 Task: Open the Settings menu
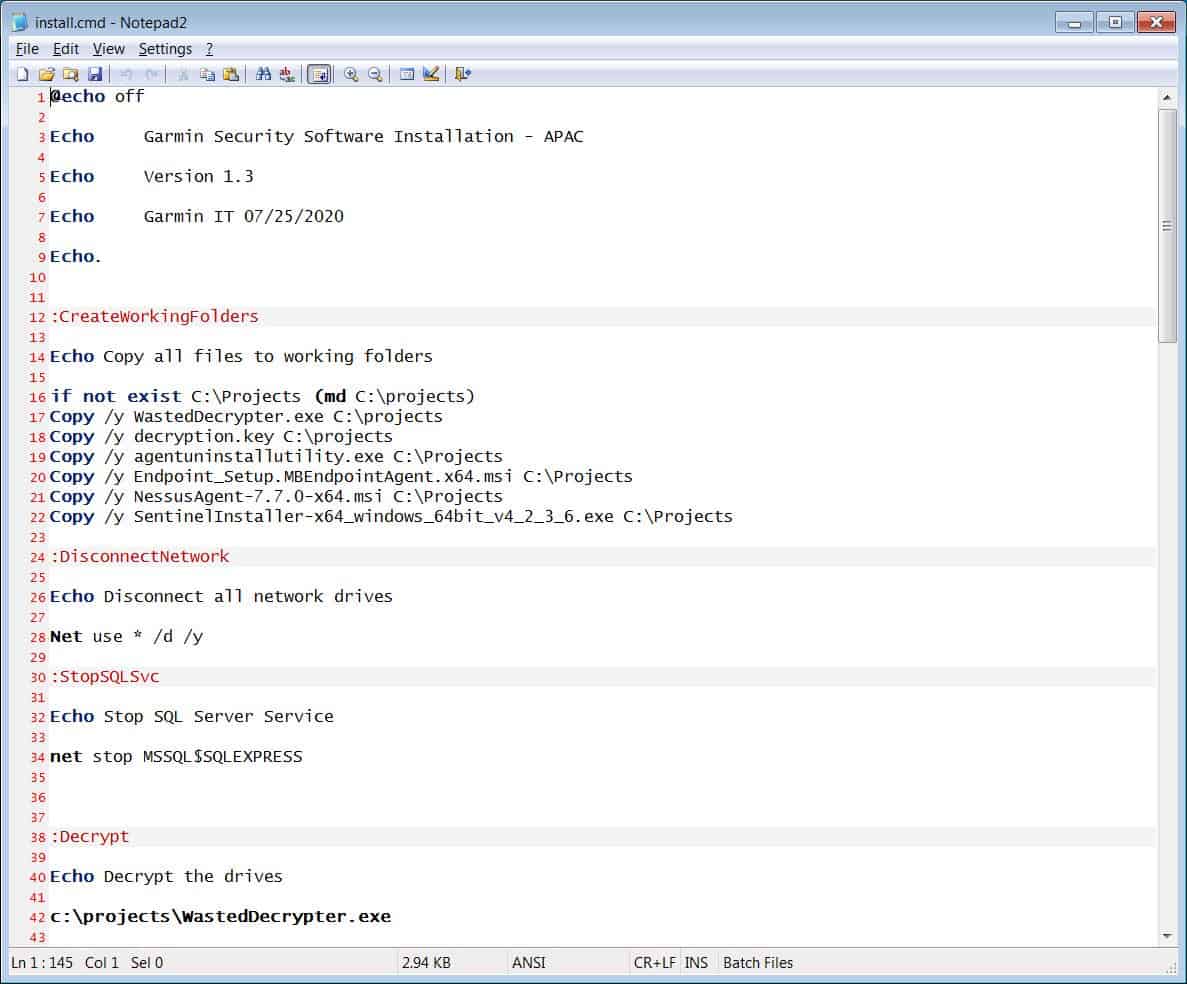165,49
